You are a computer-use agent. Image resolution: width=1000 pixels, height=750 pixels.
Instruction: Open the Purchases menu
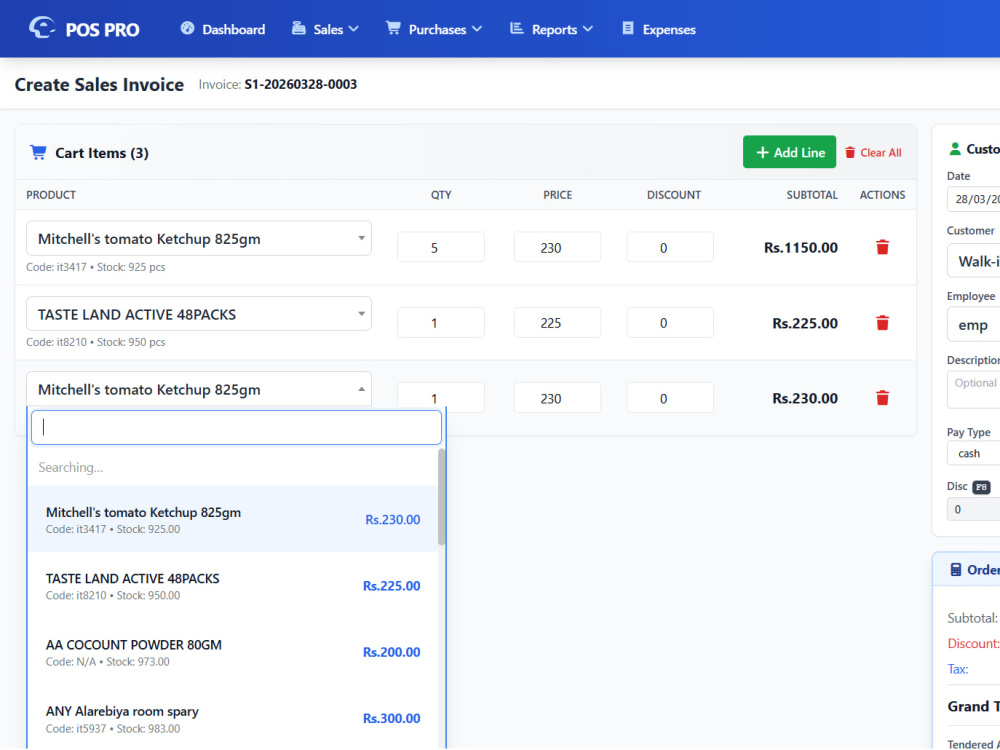point(434,29)
